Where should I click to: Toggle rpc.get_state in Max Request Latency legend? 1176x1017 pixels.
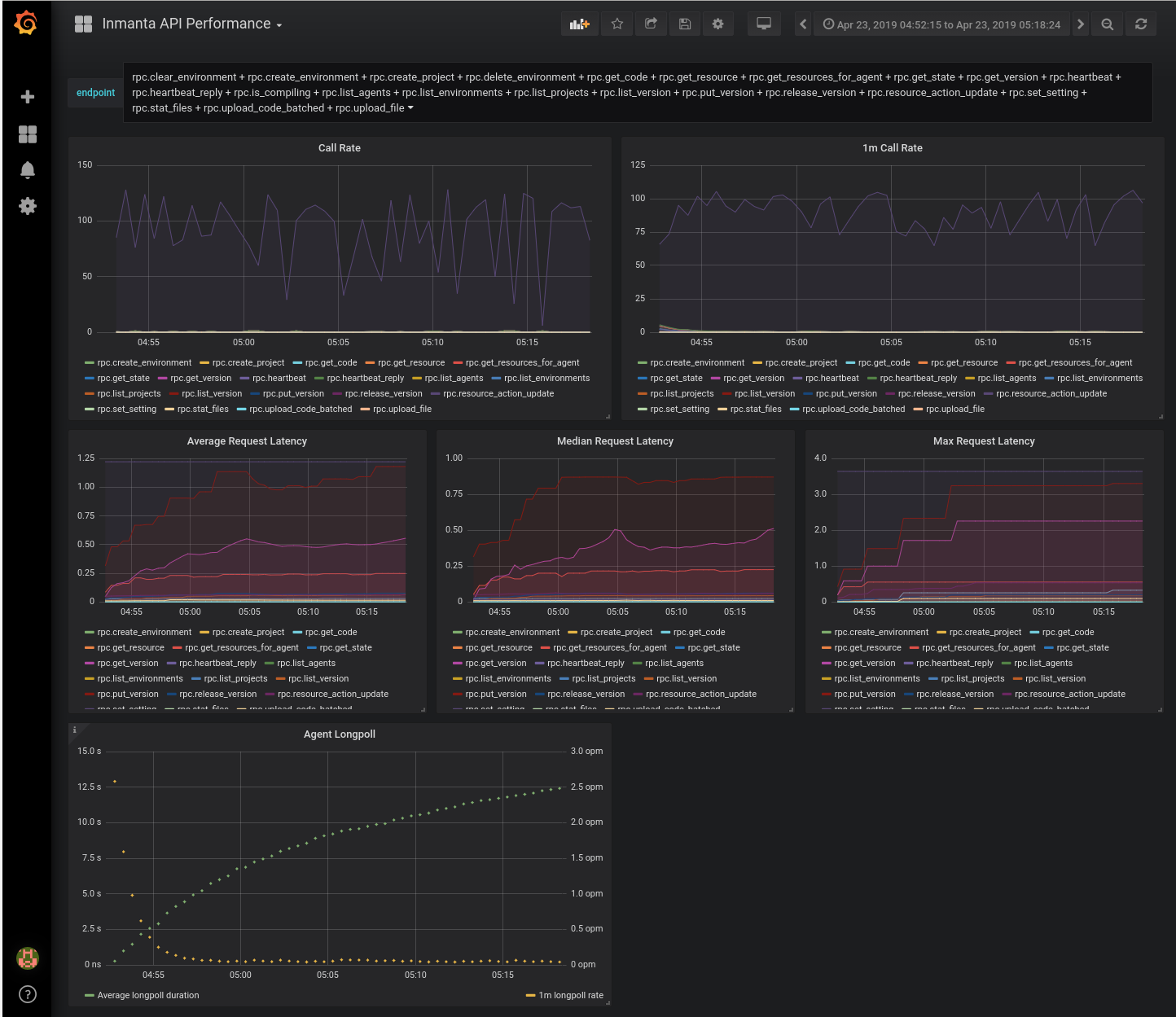click(x=1083, y=648)
